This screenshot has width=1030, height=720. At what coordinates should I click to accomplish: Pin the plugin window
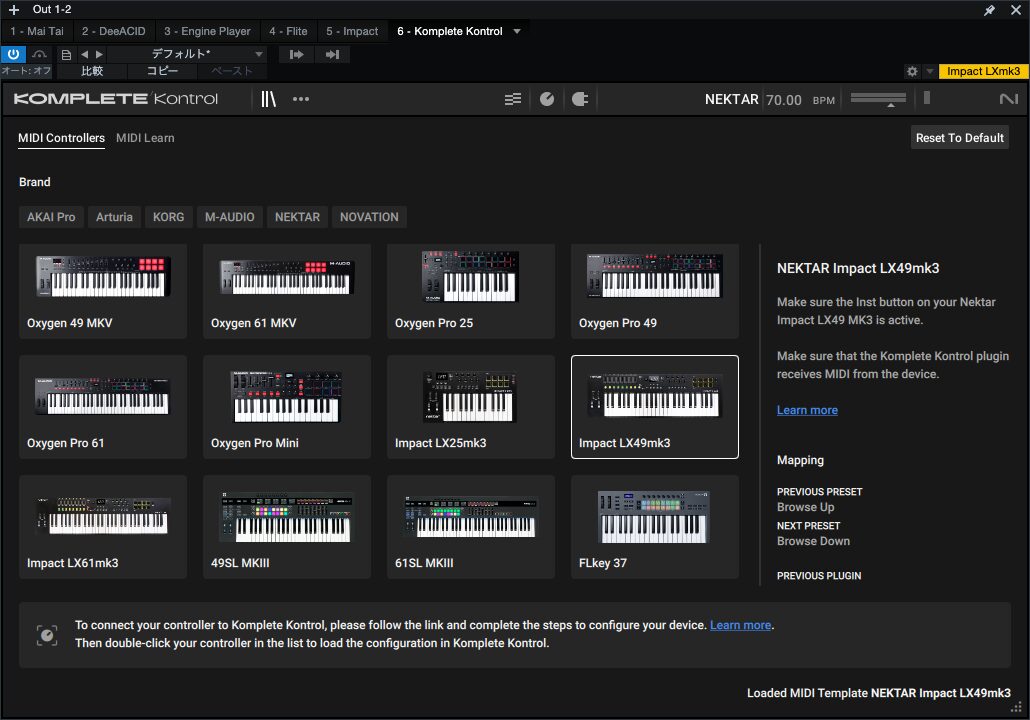(x=989, y=10)
